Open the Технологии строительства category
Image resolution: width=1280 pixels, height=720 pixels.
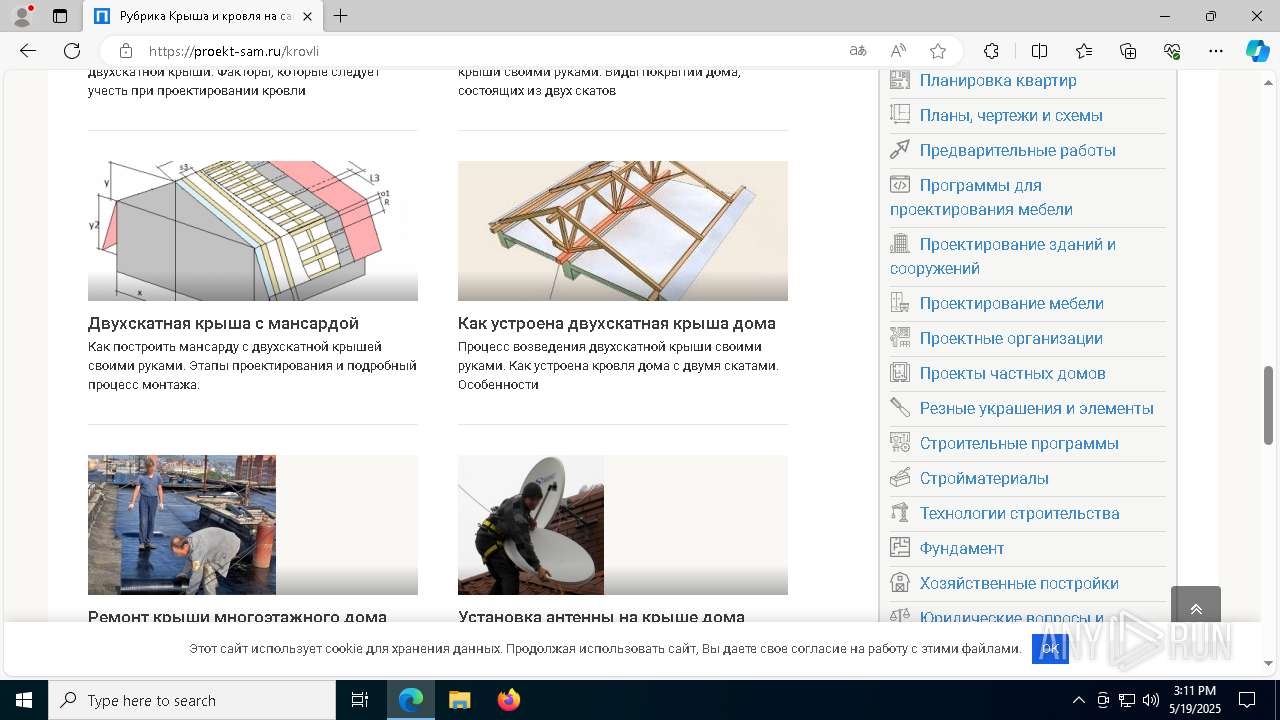[1019, 513]
